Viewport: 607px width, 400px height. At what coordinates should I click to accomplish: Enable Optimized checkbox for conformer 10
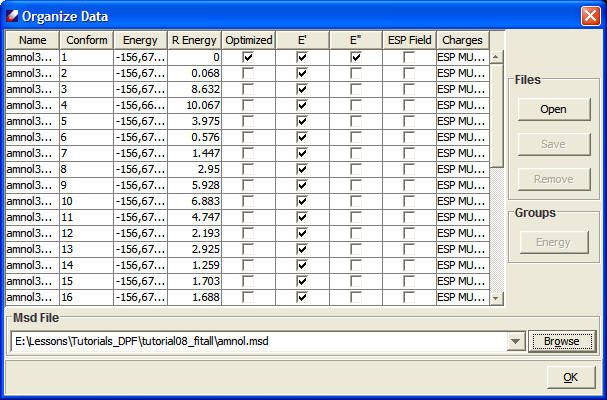(x=248, y=202)
